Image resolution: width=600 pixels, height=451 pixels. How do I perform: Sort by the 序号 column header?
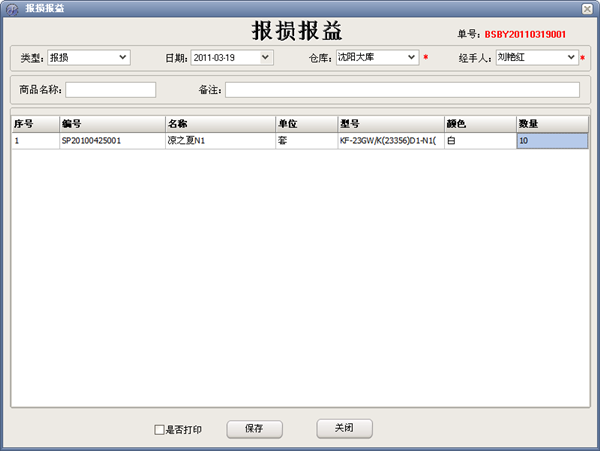pos(34,124)
